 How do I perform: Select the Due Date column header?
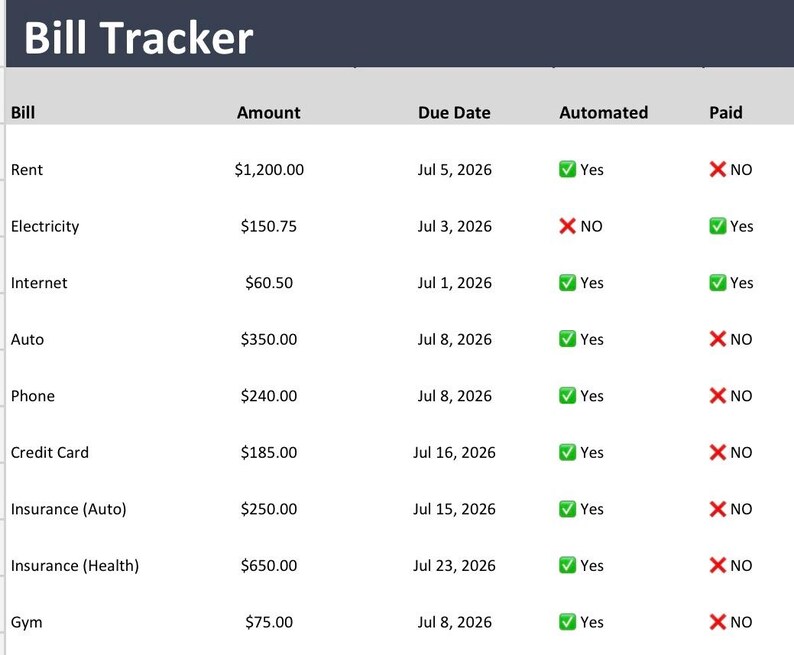pyautogui.click(x=454, y=112)
